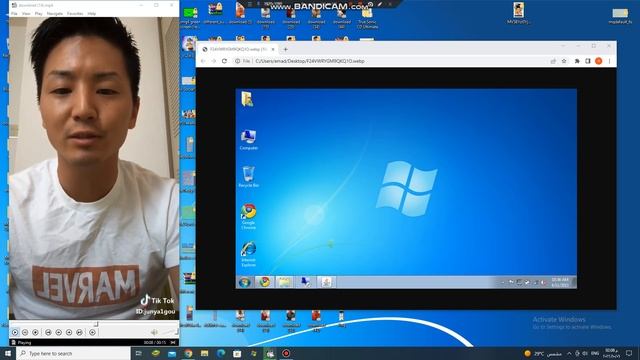Open a new Chrome tab with the plus button

(x=286, y=49)
